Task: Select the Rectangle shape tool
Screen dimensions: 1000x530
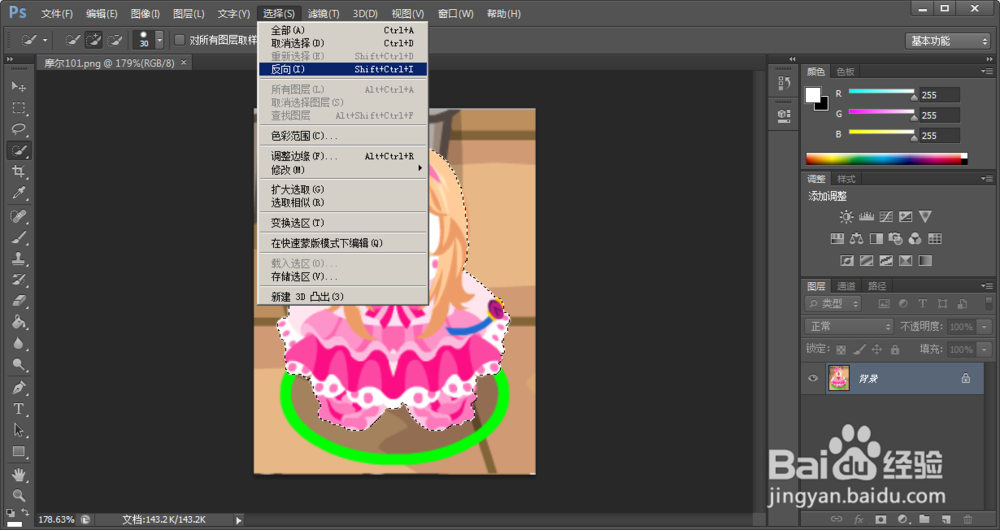Action: [18, 452]
